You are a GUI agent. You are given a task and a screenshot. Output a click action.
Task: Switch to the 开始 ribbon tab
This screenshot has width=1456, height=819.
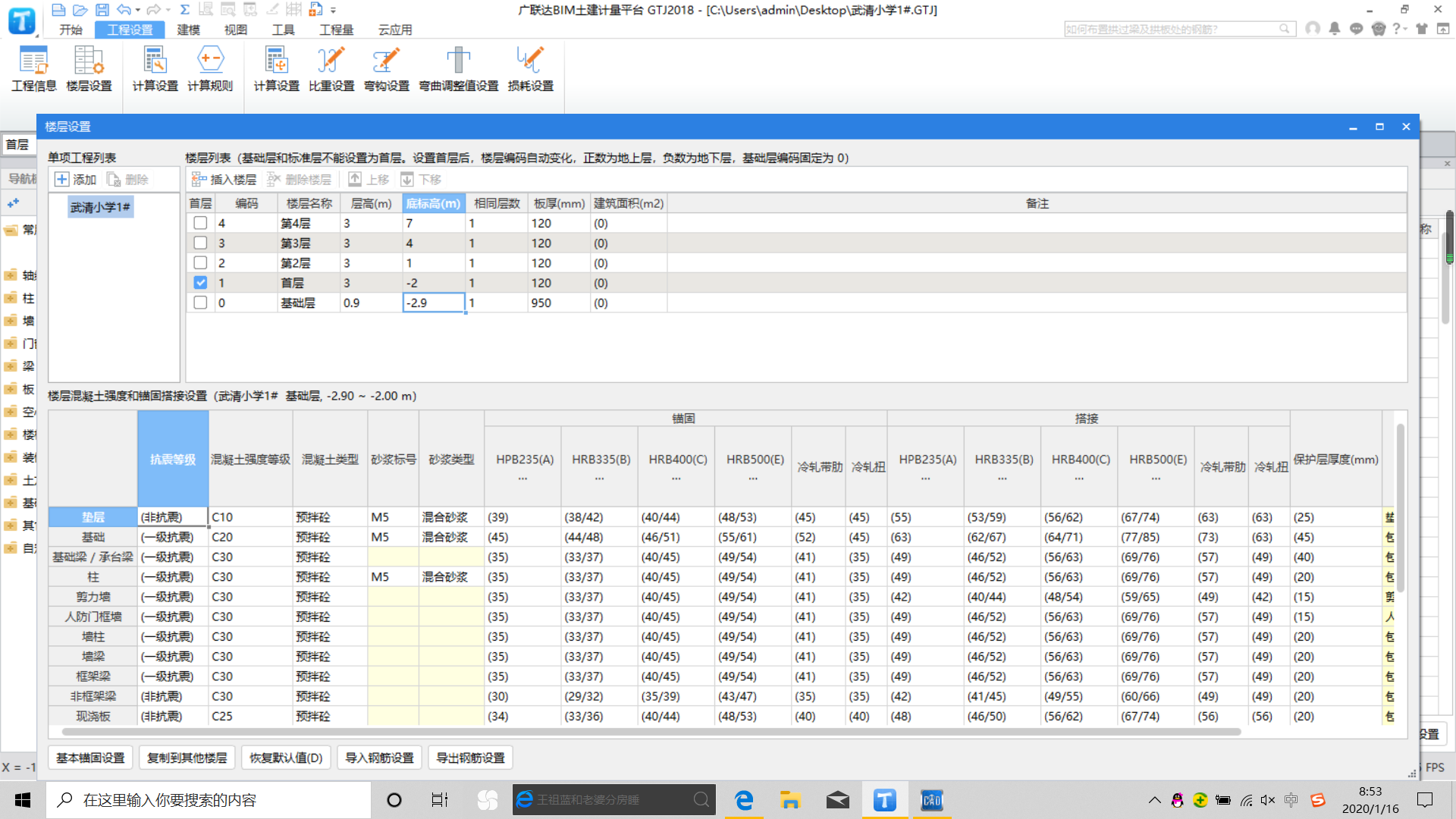click(x=71, y=30)
